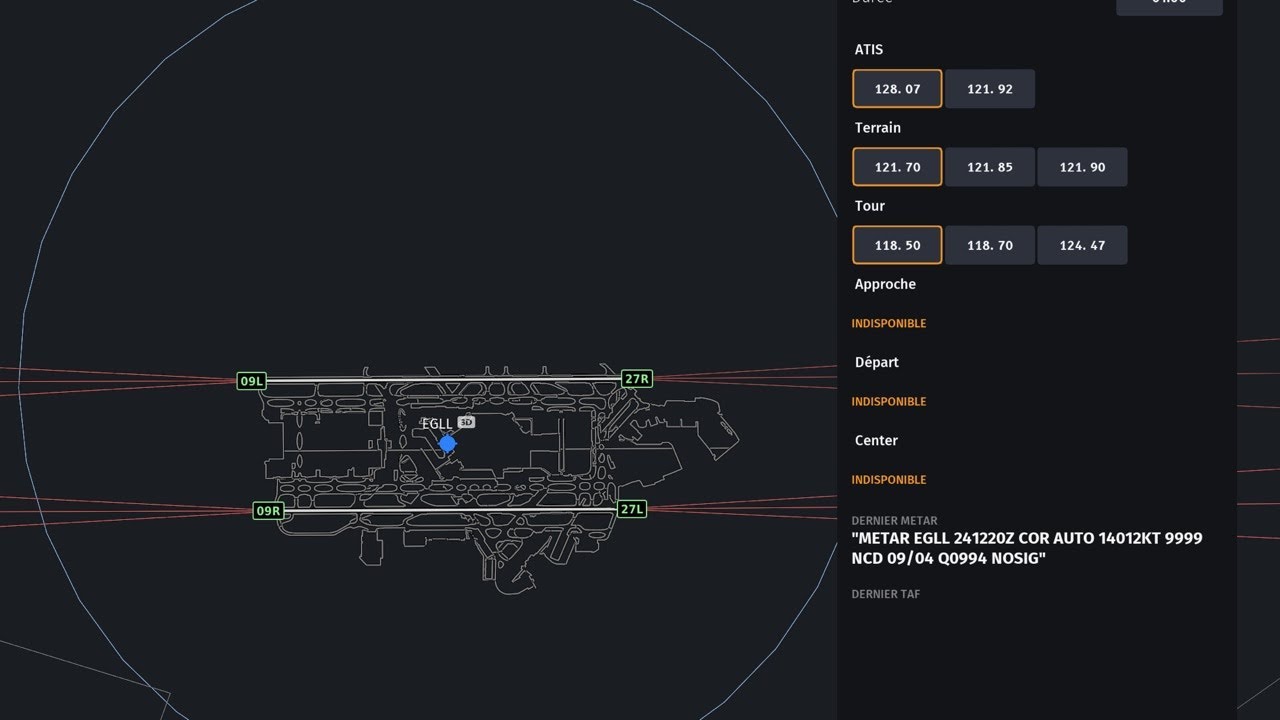Click the METAR EGLL report text
The height and width of the screenshot is (720, 1280).
click(x=1027, y=548)
